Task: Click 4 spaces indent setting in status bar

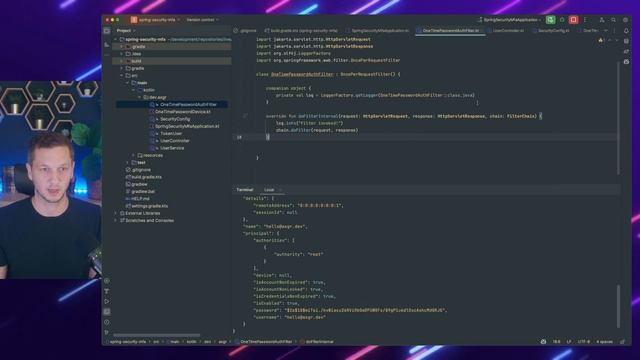Action: coord(604,342)
